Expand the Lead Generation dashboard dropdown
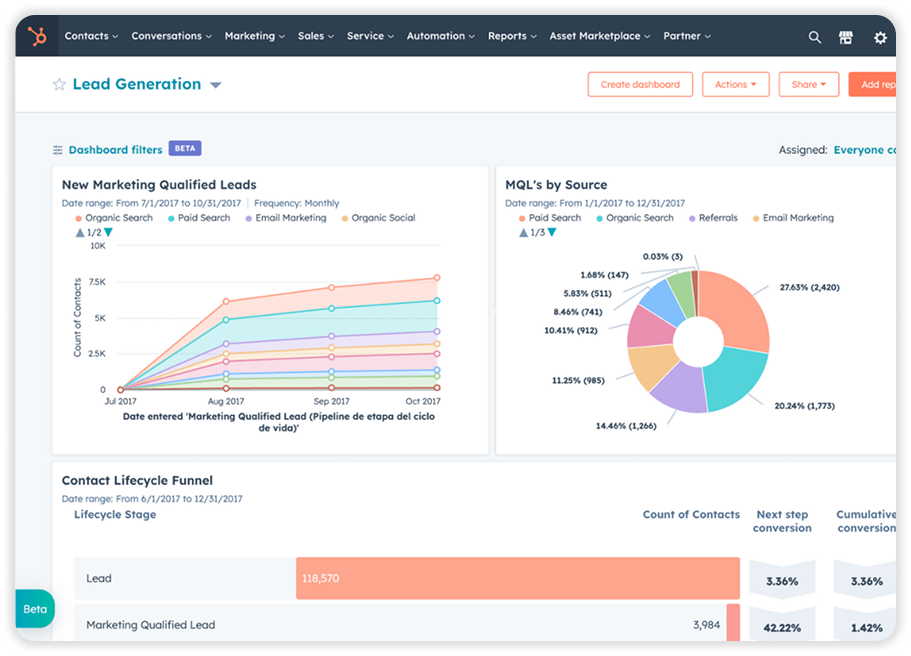The height and width of the screenshot is (656, 911). click(215, 85)
